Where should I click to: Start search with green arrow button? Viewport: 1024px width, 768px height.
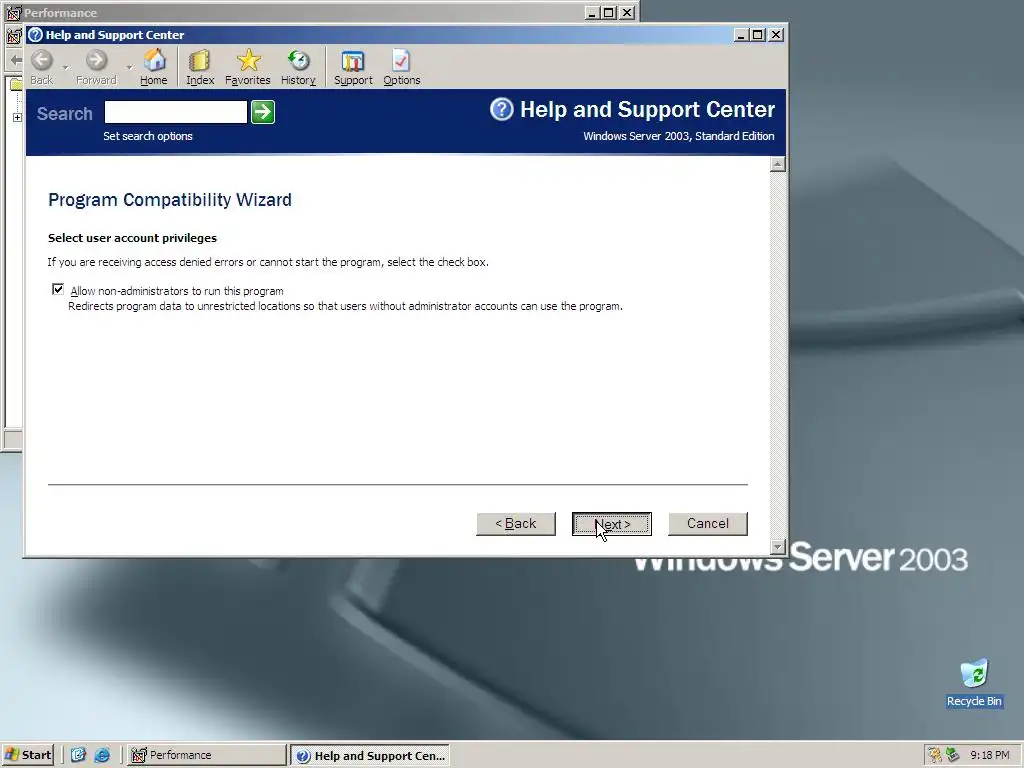click(263, 112)
